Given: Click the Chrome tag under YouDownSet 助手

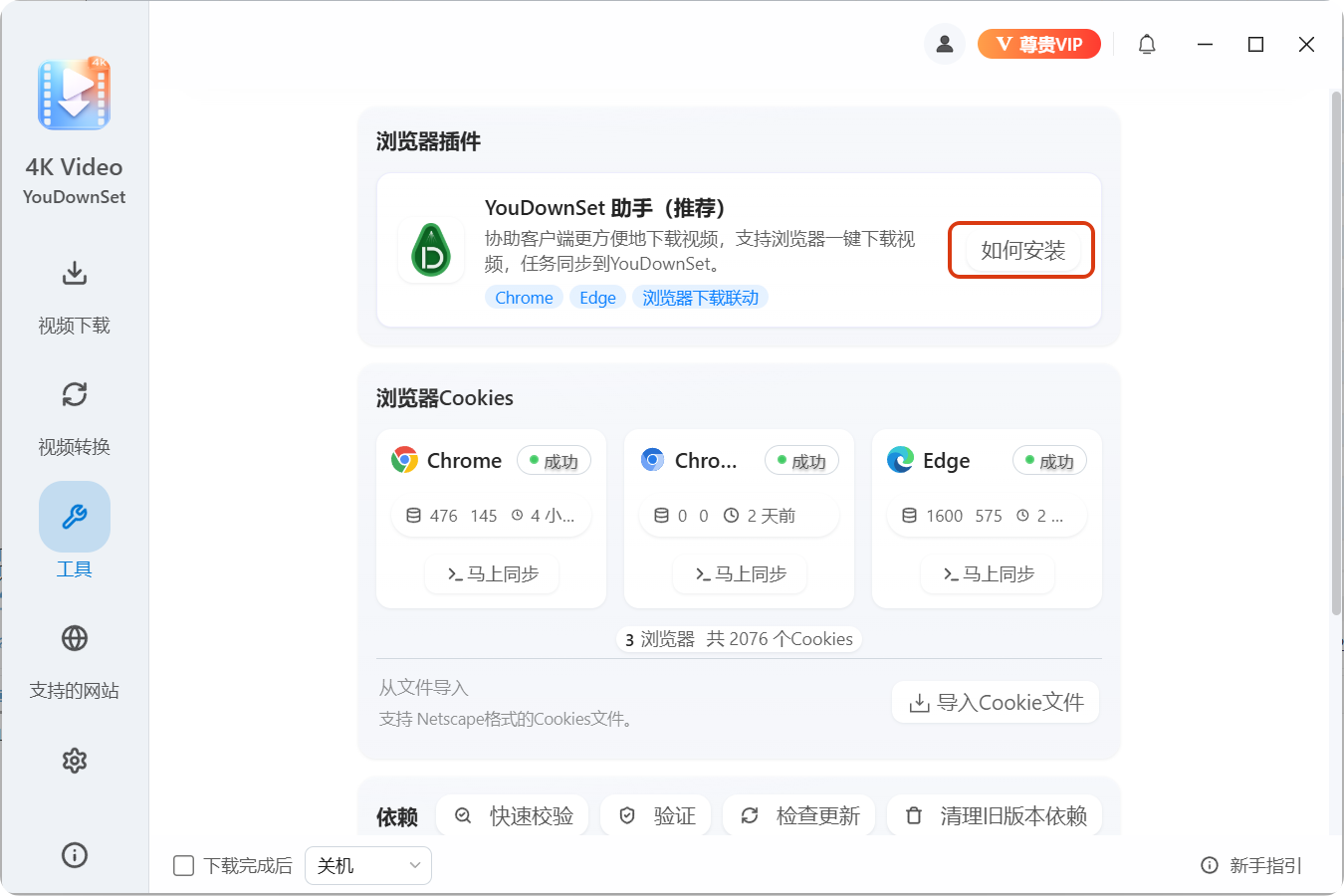Looking at the screenshot, I should tap(524, 297).
